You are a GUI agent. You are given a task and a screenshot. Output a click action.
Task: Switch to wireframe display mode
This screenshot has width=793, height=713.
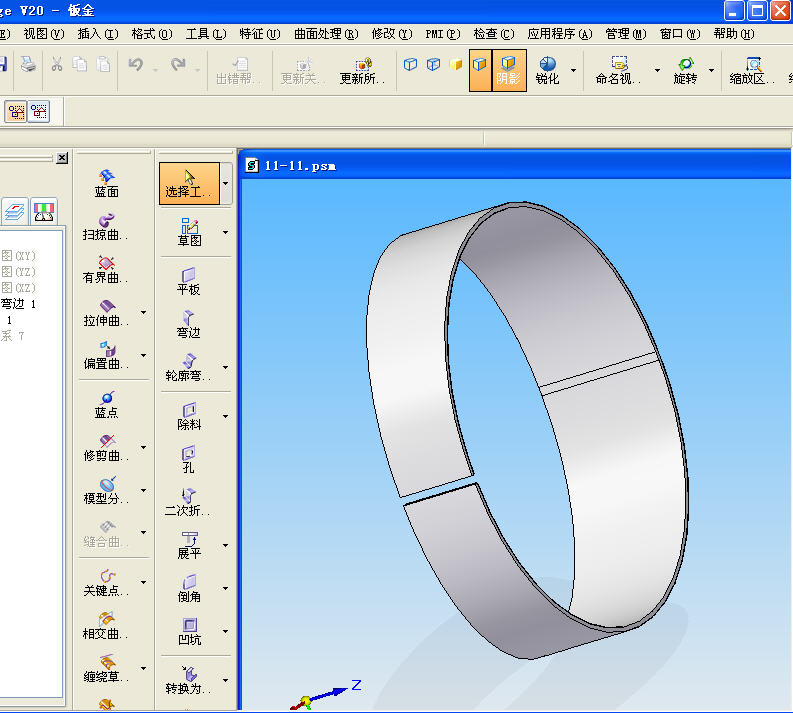[410, 64]
